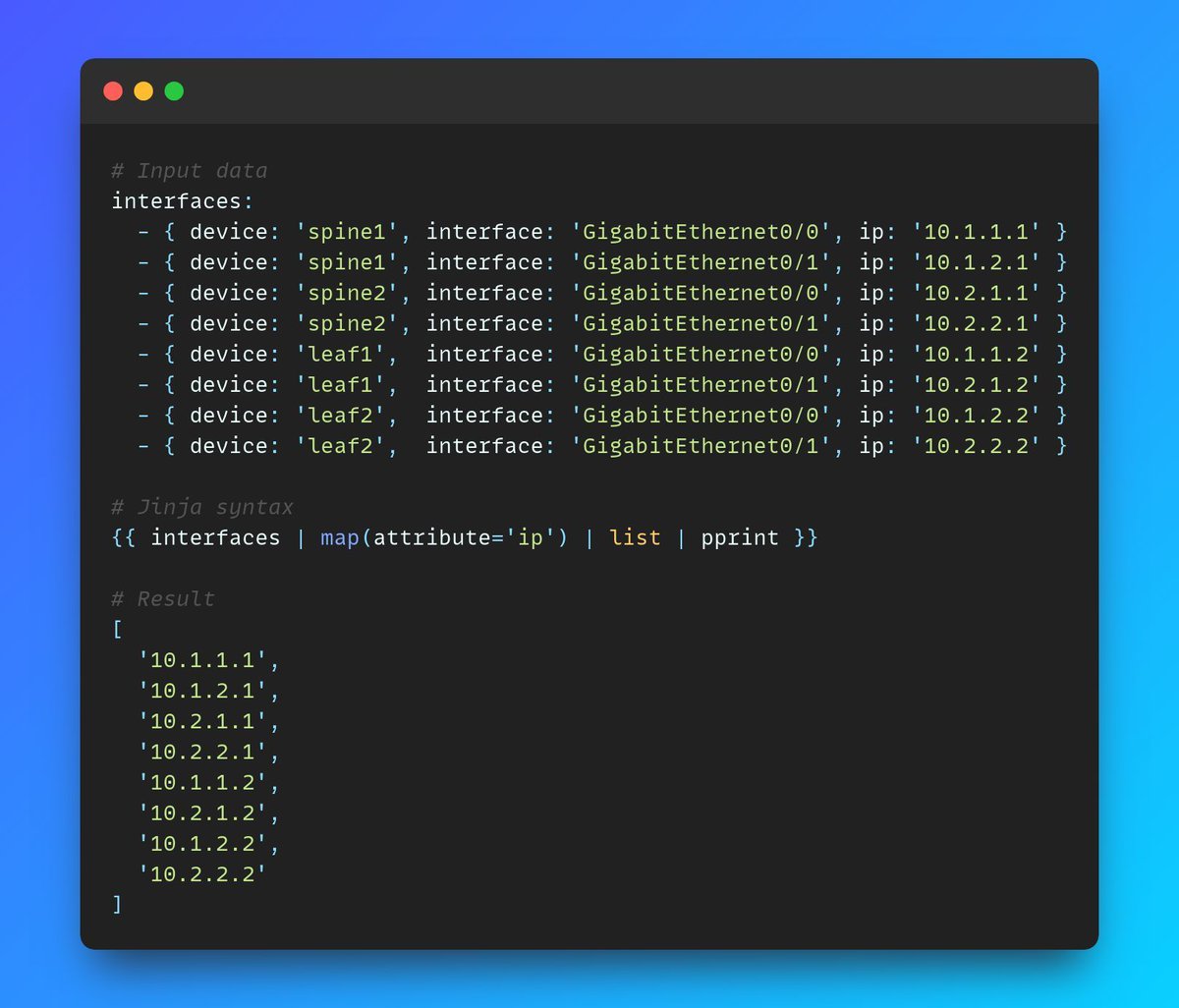
Task: Click the input IP value '10.2.1.1' for spine2
Action: click(x=977, y=293)
